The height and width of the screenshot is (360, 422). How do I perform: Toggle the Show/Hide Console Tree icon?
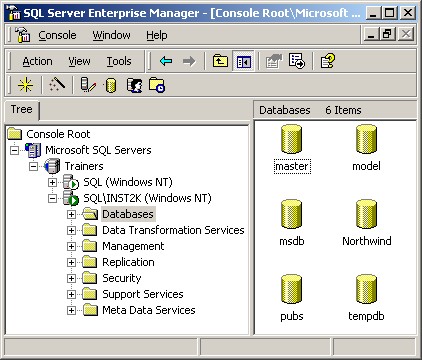[x=244, y=61]
